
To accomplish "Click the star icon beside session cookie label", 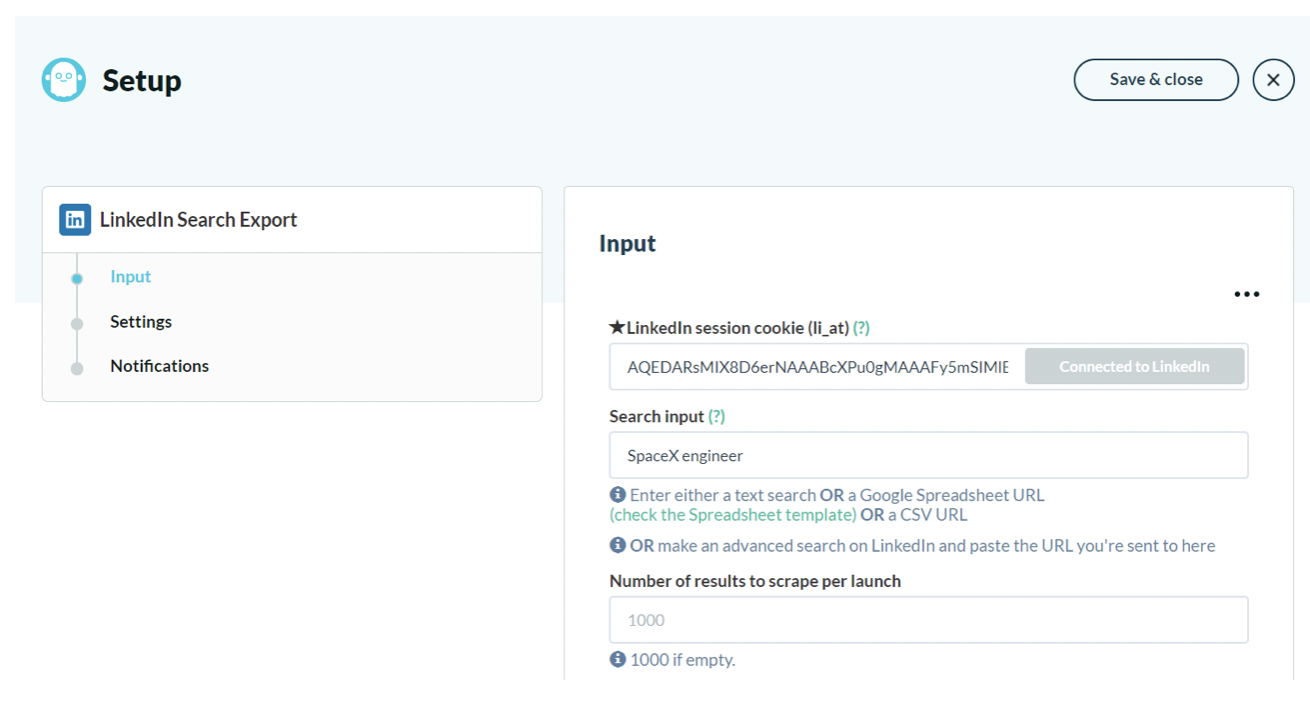I will 617,327.
